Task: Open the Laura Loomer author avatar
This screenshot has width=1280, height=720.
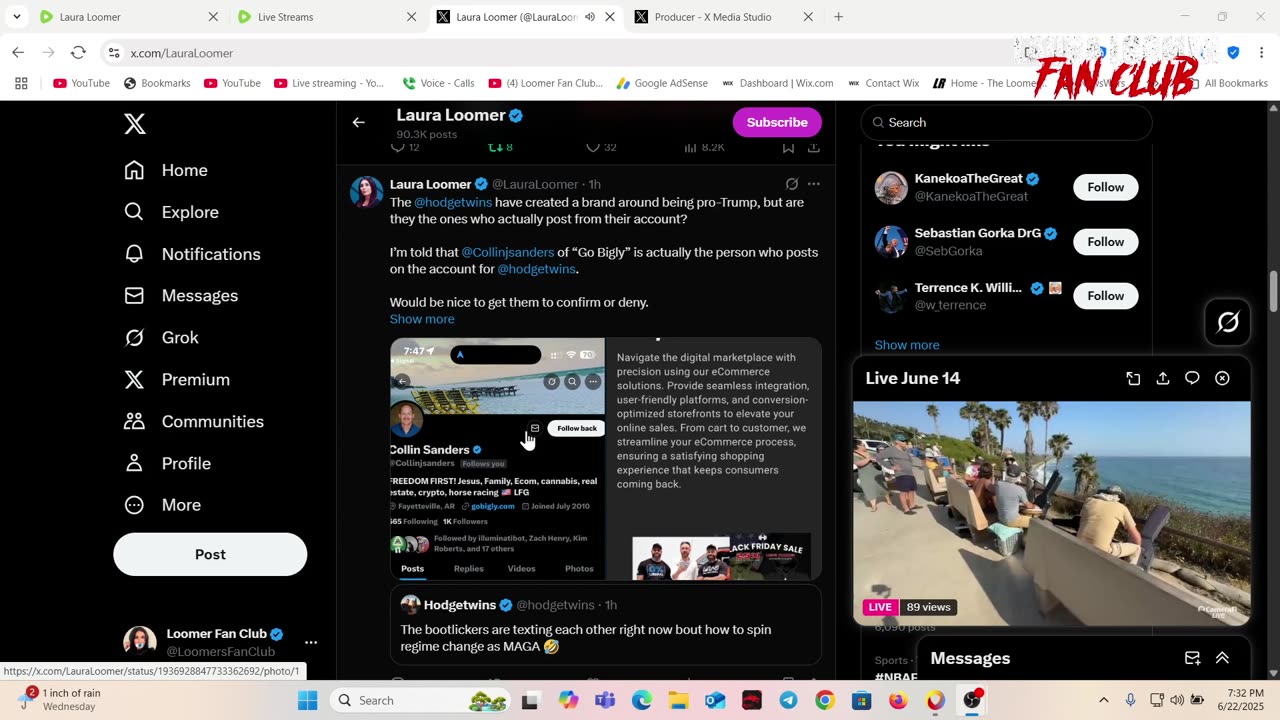Action: pyautogui.click(x=366, y=191)
